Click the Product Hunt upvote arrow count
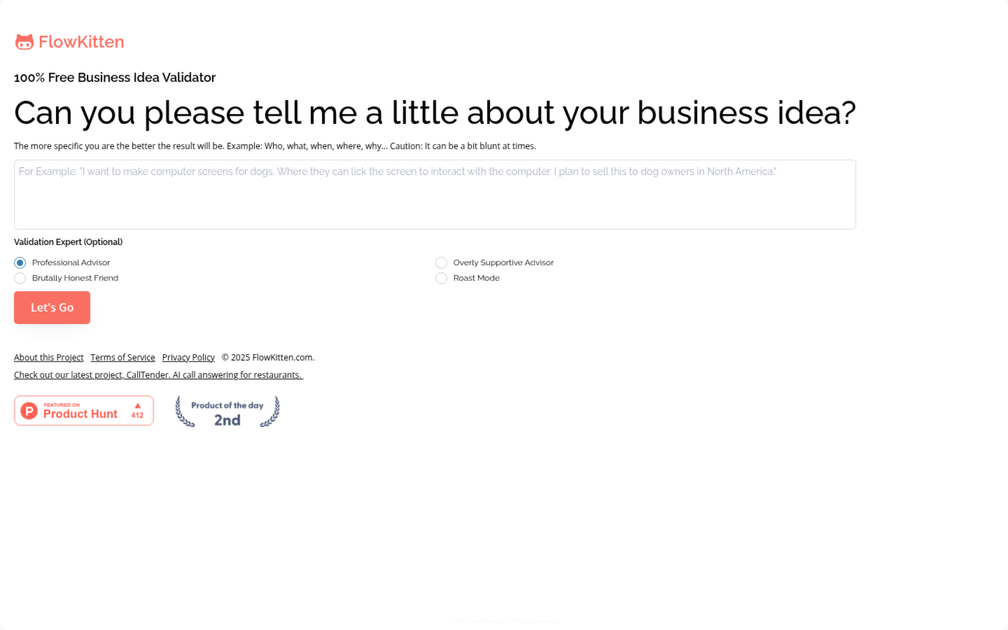 click(137, 411)
